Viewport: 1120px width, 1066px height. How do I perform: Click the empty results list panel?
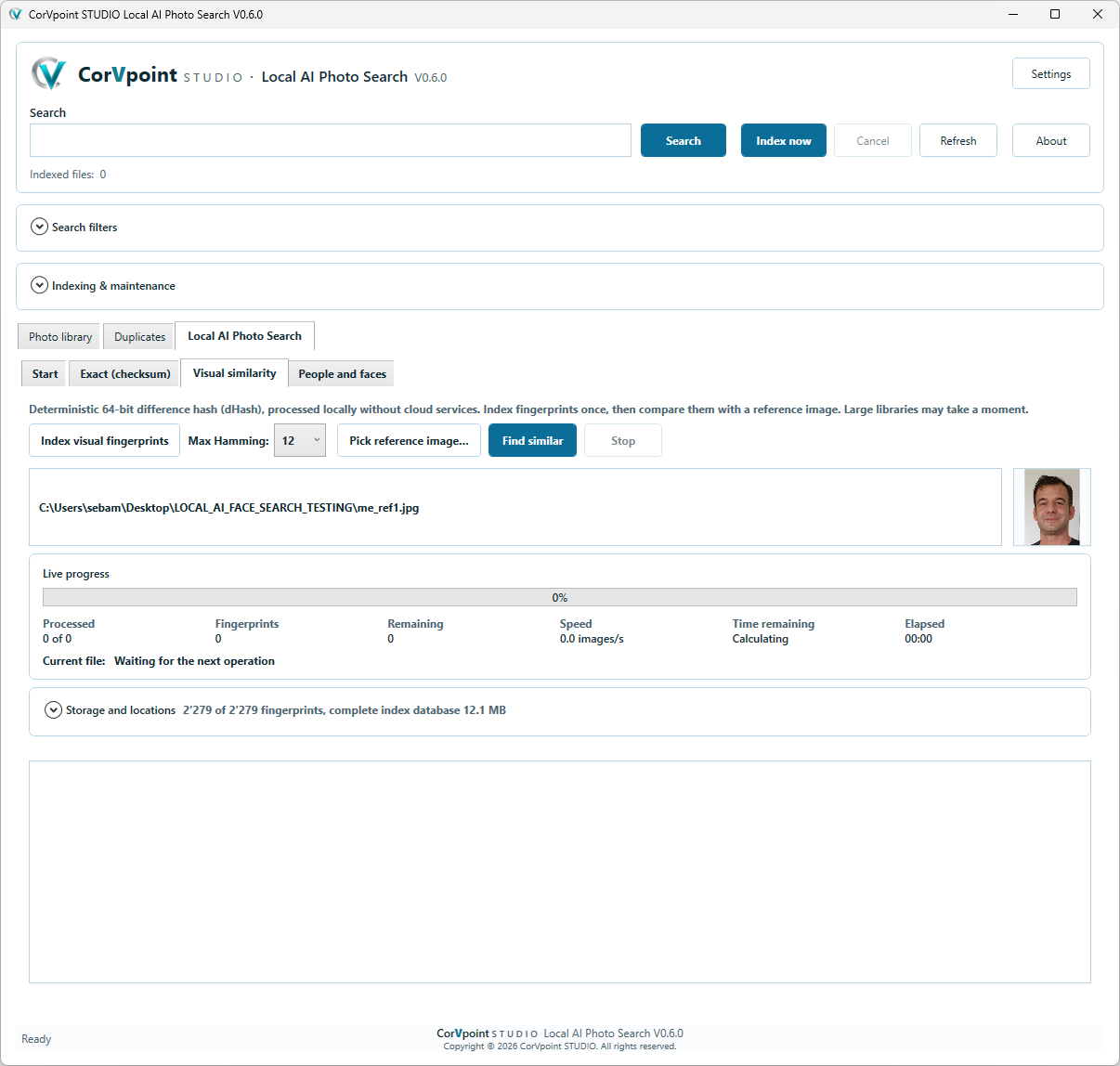point(559,872)
